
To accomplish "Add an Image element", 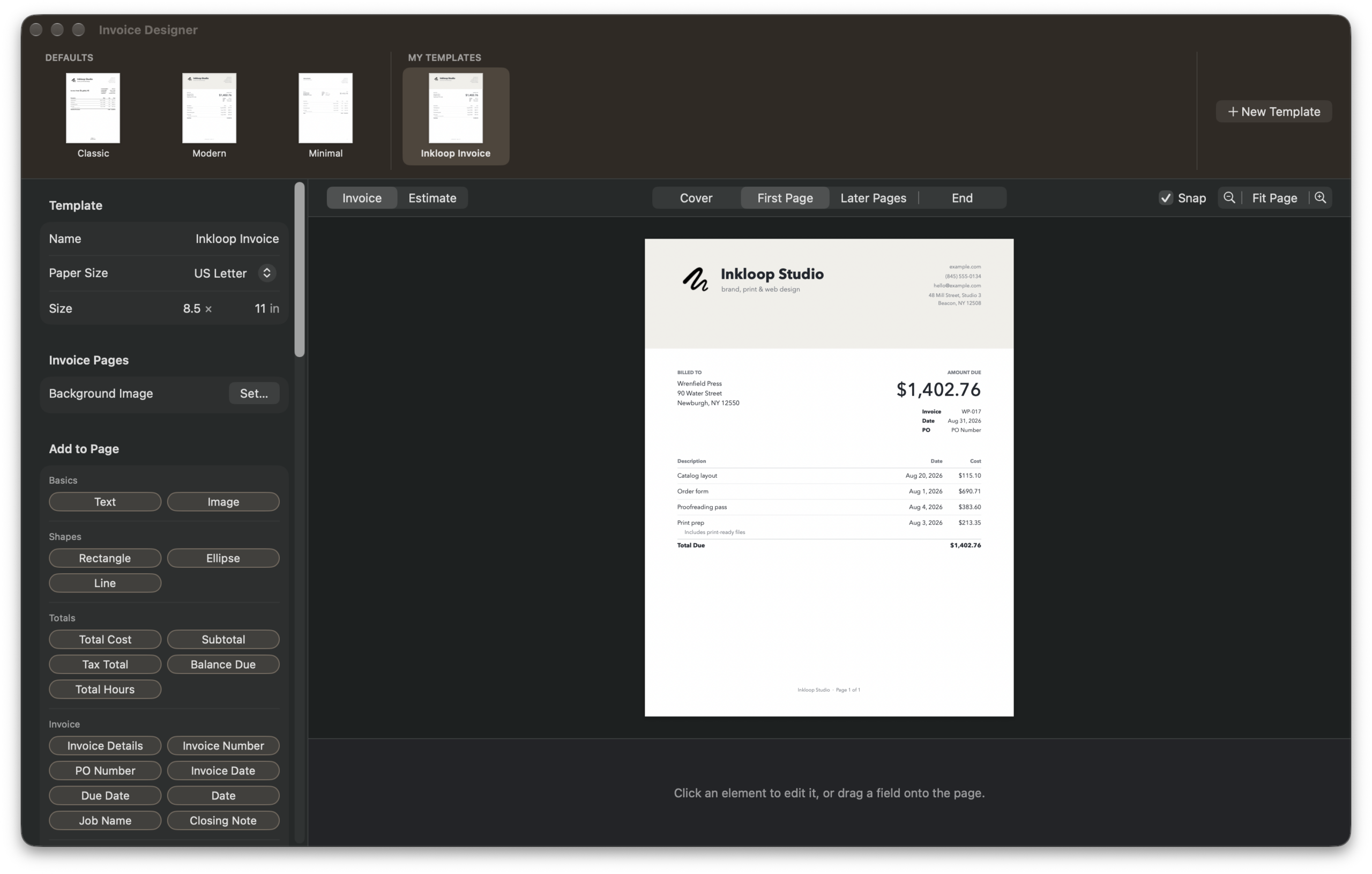I will [x=223, y=502].
